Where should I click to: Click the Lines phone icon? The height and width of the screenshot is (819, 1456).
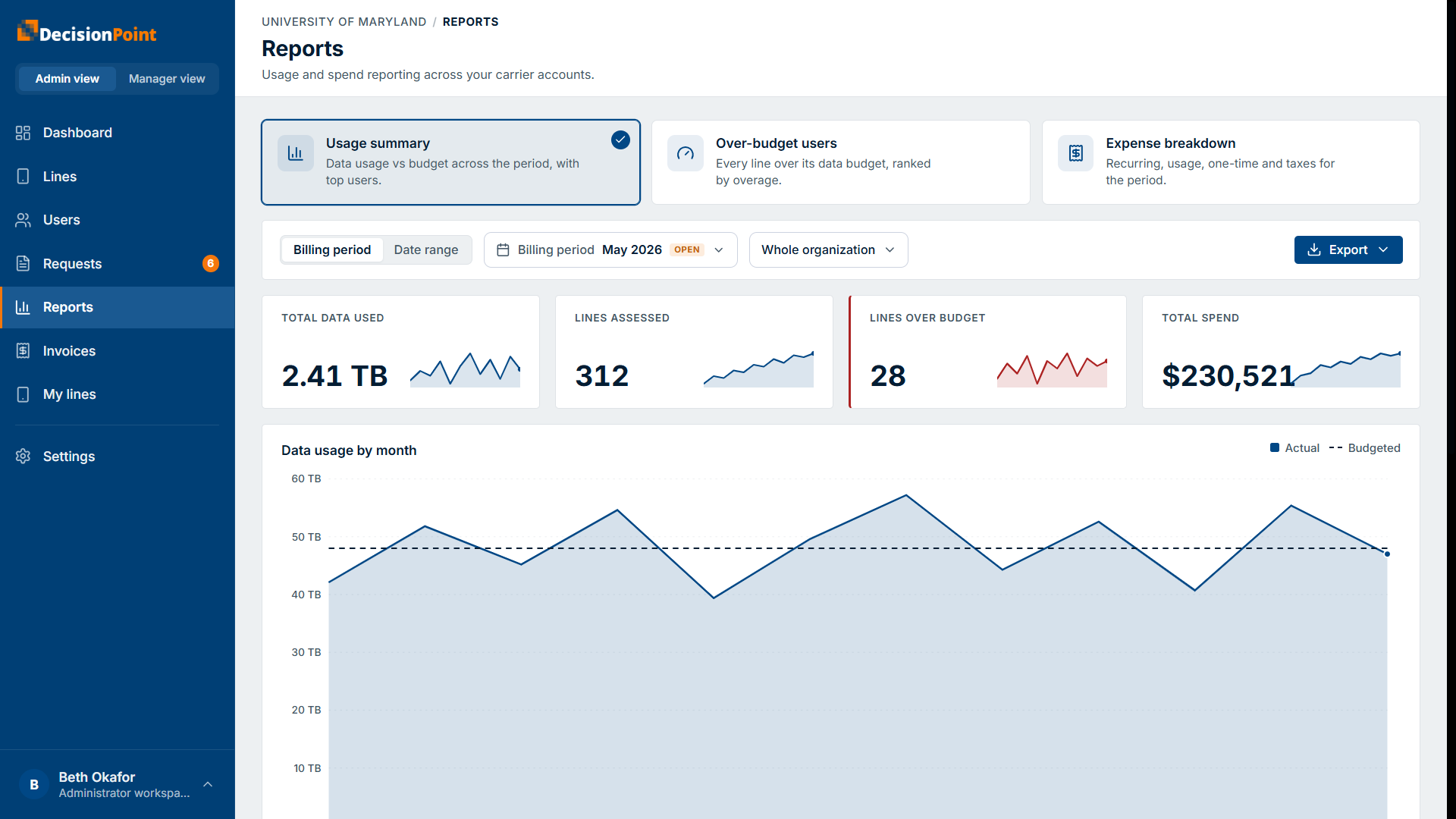coord(23,177)
